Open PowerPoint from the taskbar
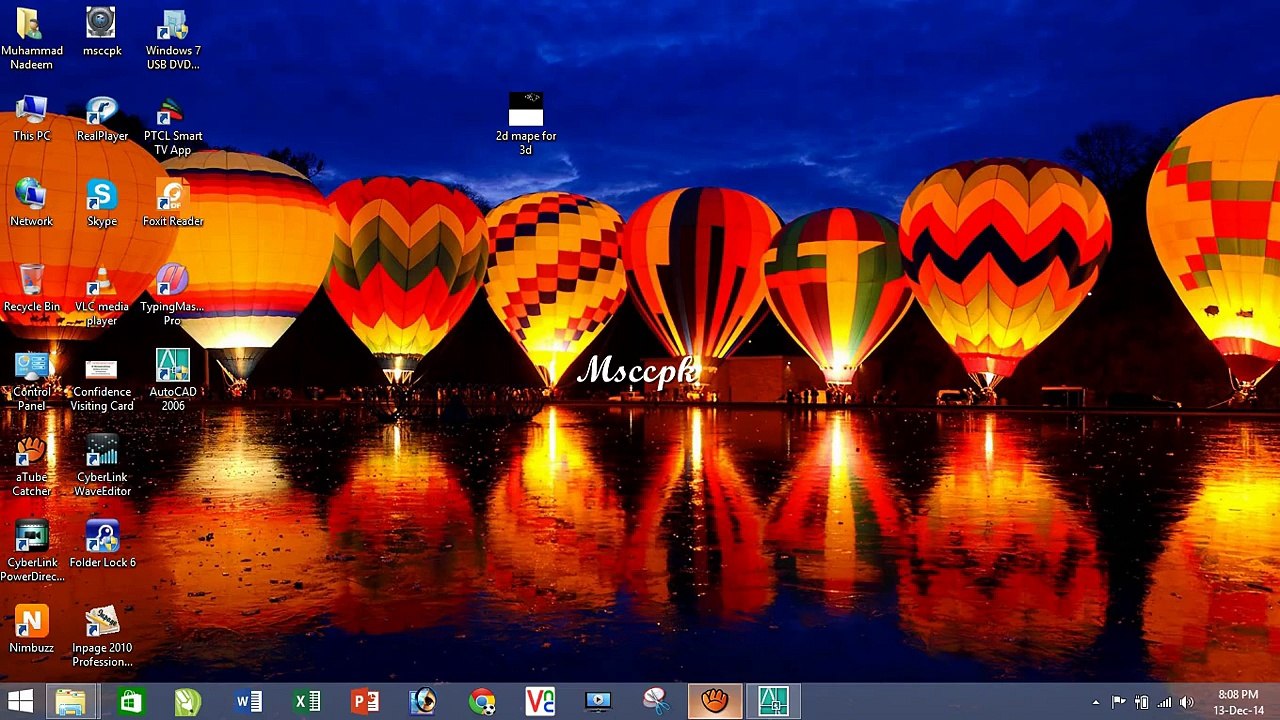Viewport: 1280px width, 720px height. 365,701
